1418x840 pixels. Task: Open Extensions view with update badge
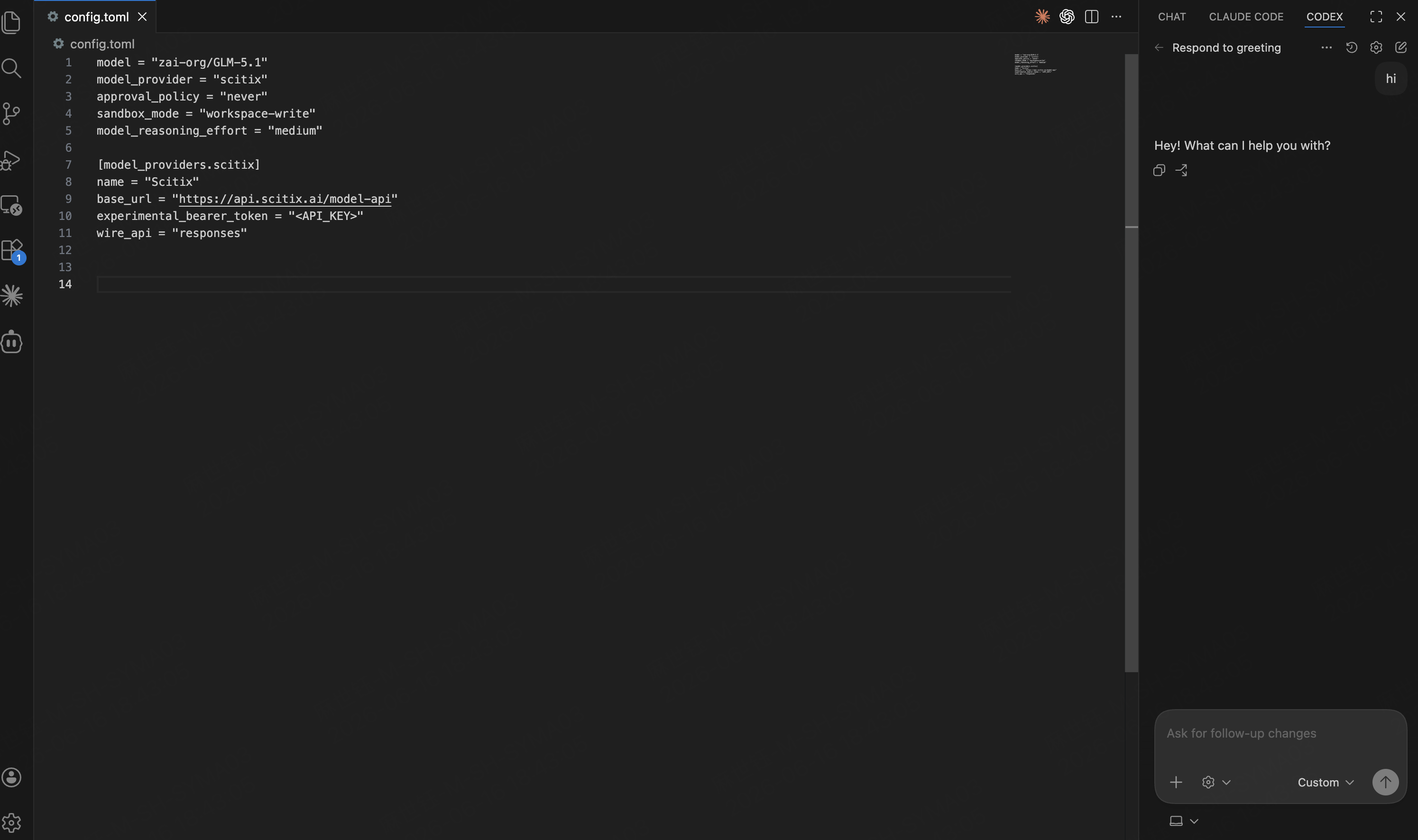12,251
